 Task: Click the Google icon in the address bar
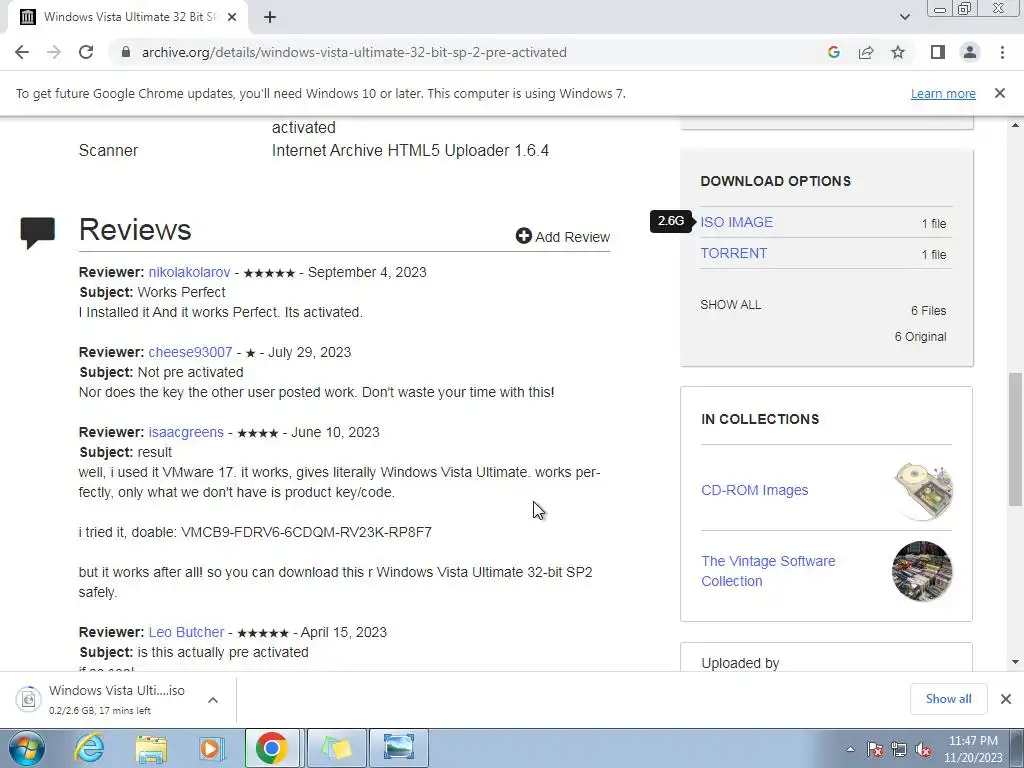pyautogui.click(x=833, y=52)
